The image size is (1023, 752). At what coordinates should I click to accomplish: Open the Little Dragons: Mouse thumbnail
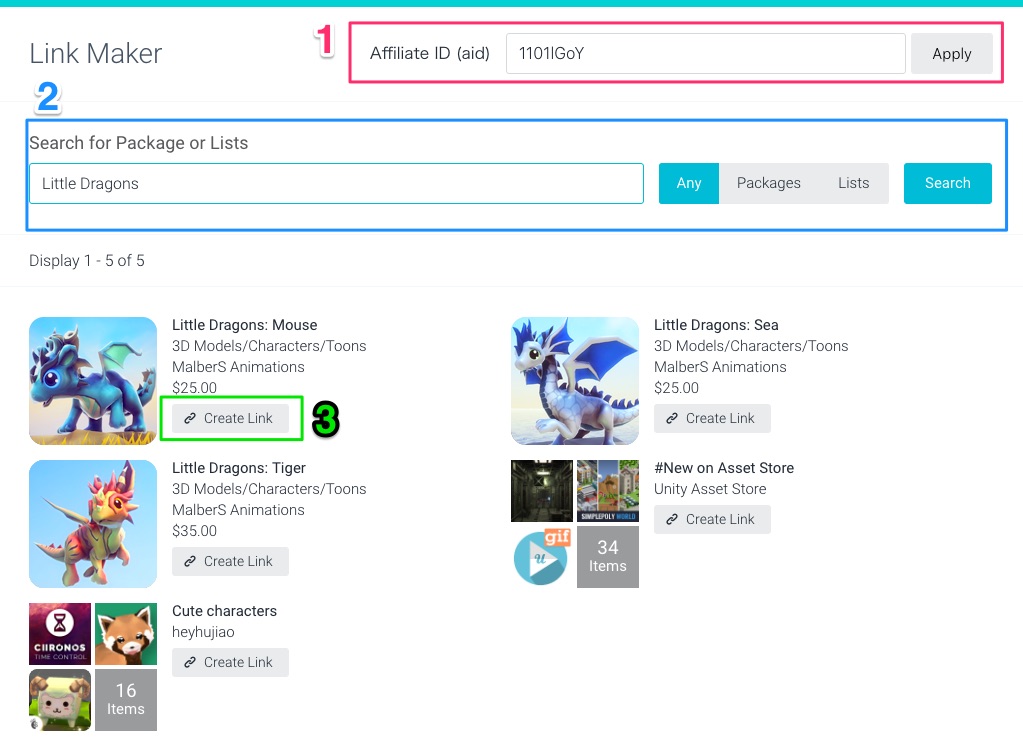coord(93,381)
